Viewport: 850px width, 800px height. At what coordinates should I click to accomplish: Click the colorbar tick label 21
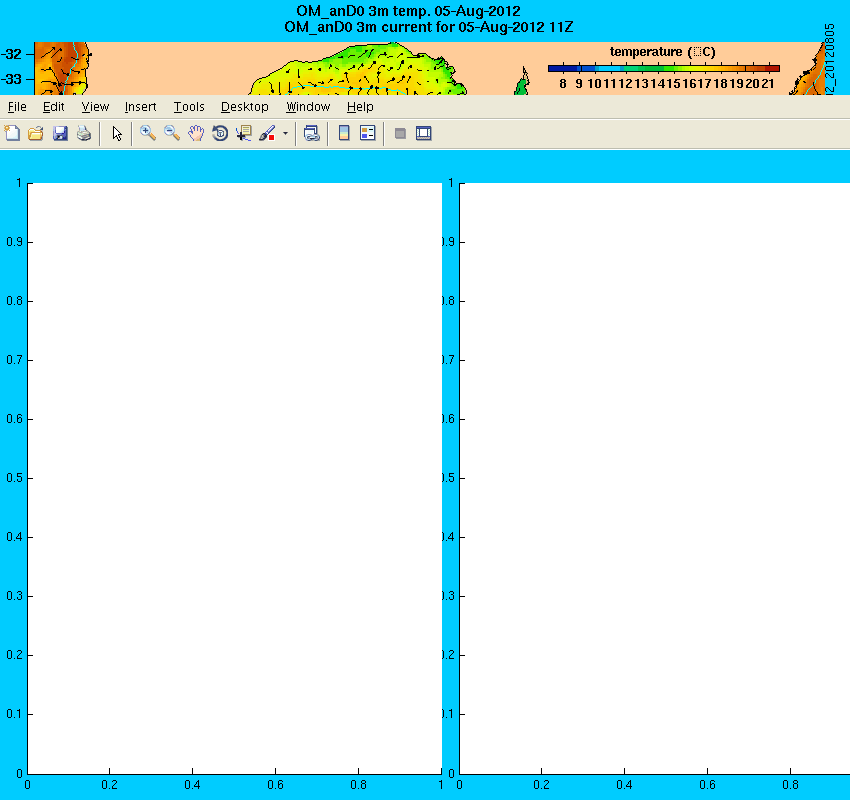[x=767, y=84]
